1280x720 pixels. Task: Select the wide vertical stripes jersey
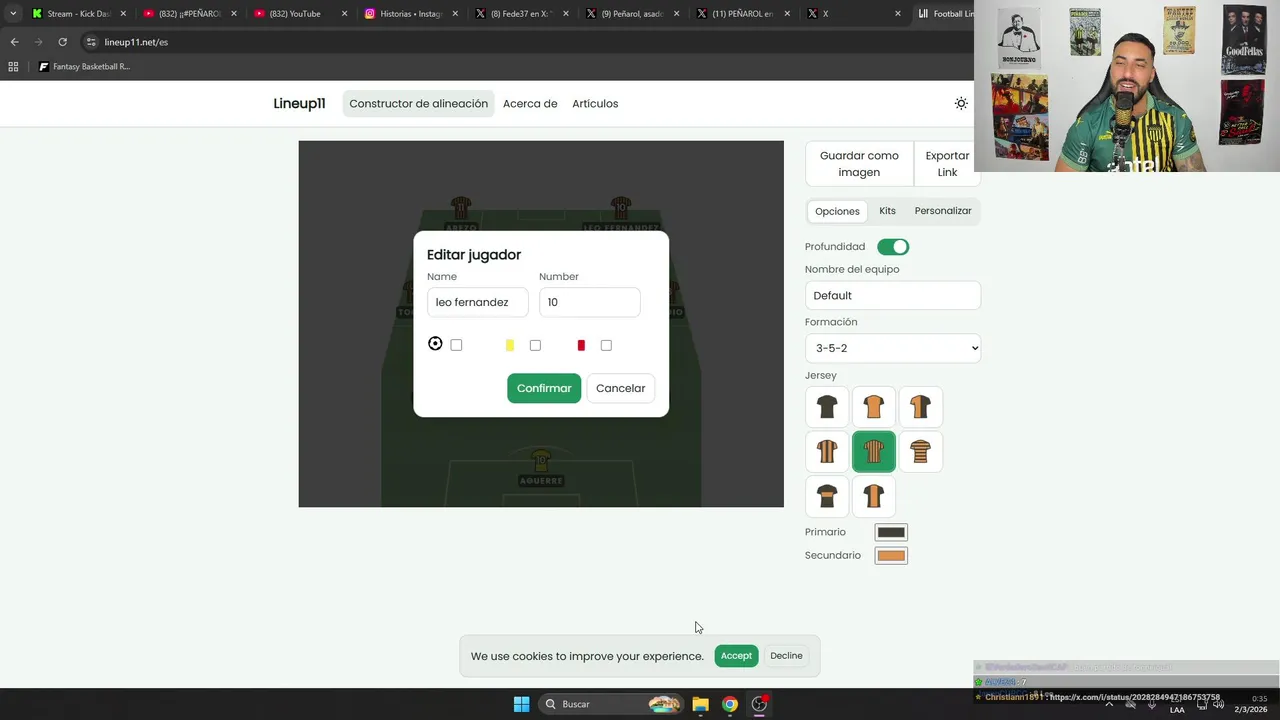pyautogui.click(x=827, y=451)
